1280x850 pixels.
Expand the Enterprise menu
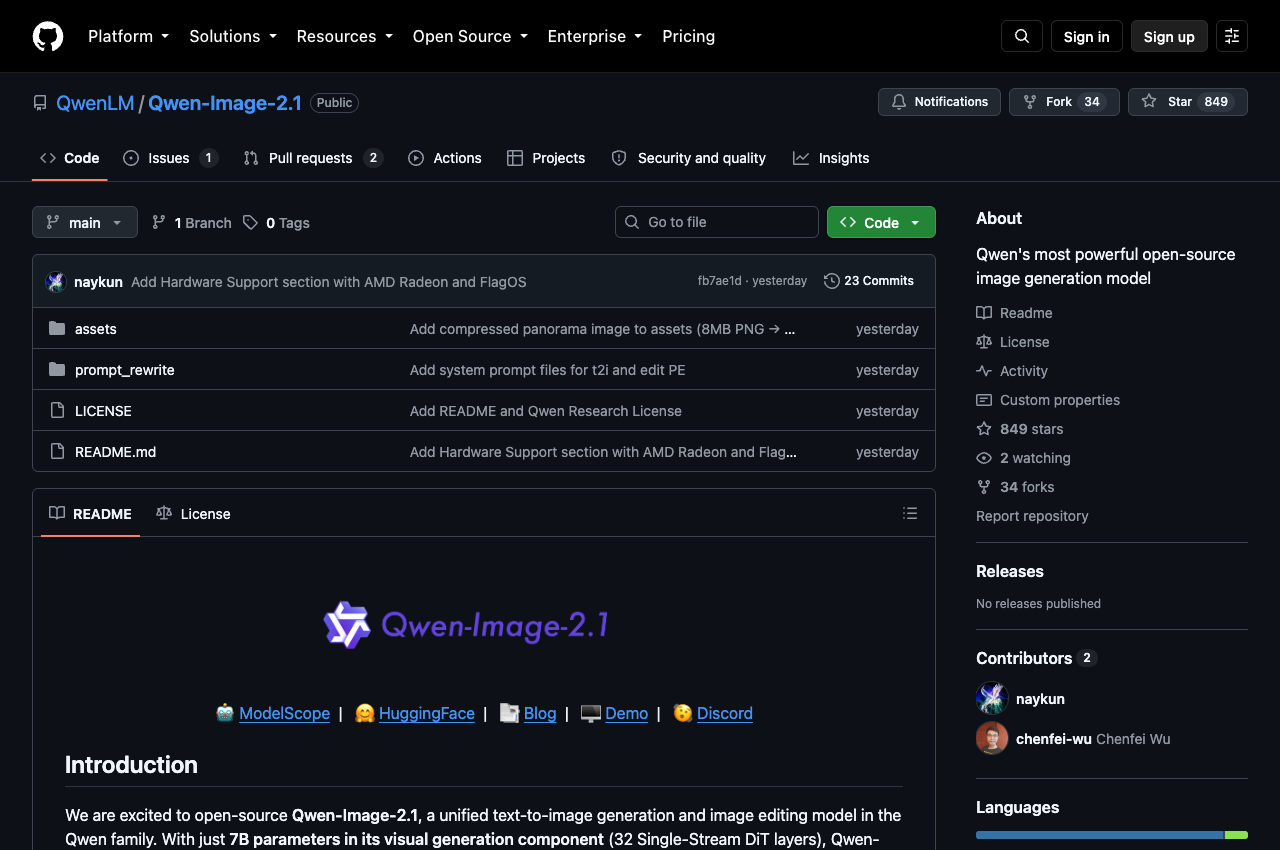coord(595,36)
